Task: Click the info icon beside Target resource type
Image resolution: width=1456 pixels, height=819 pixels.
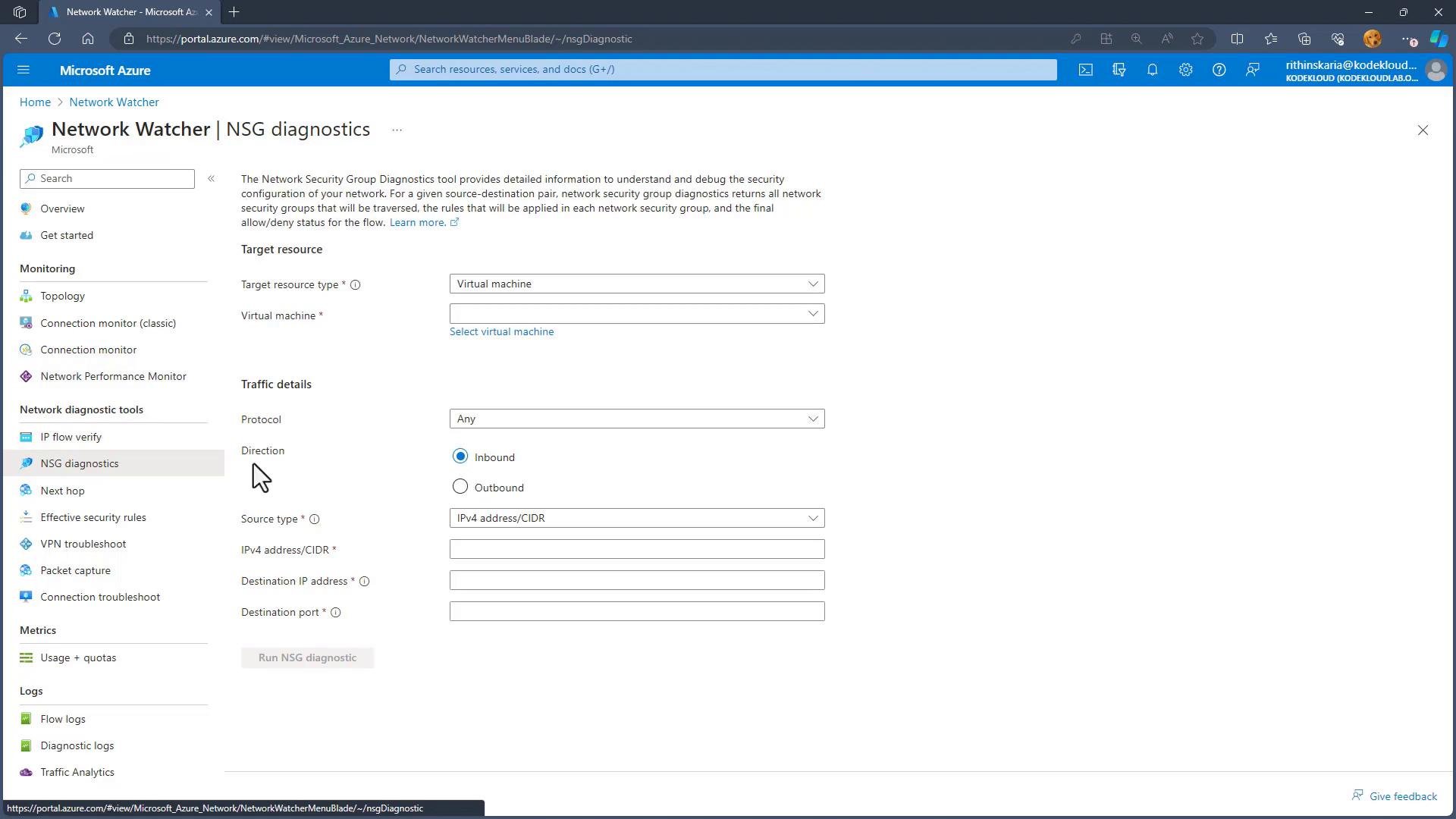Action: pyautogui.click(x=355, y=285)
